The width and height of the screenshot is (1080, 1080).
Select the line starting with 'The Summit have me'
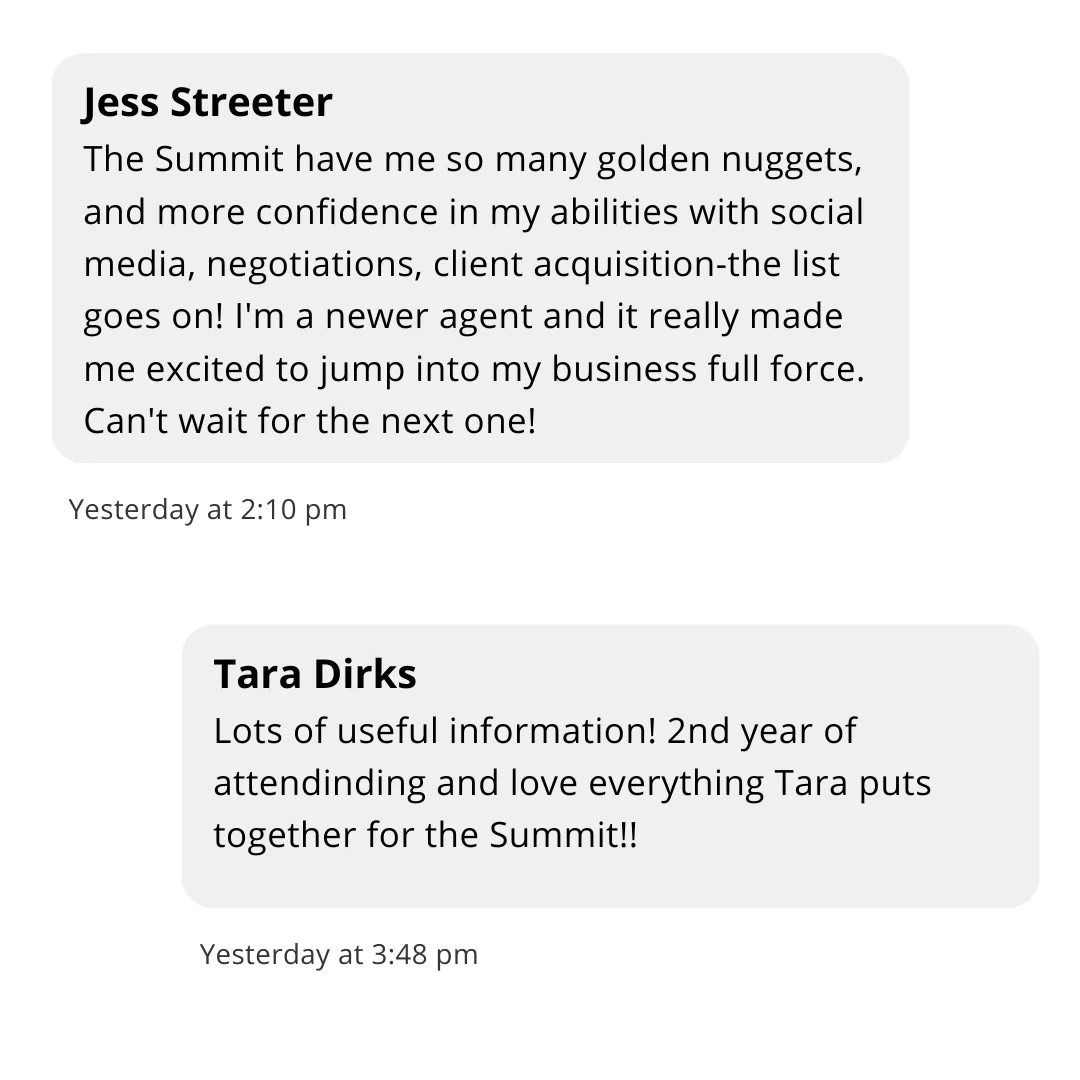[472, 160]
